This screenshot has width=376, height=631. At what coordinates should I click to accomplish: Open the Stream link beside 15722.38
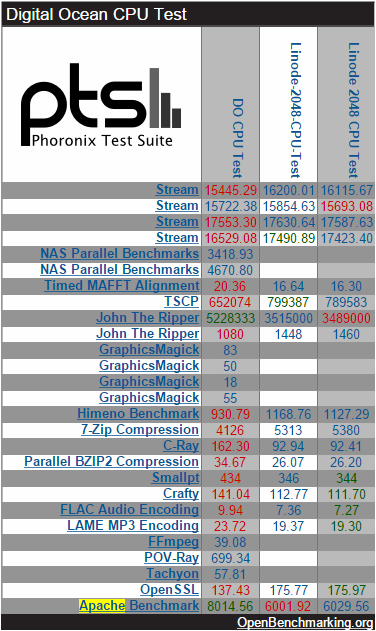click(x=177, y=206)
